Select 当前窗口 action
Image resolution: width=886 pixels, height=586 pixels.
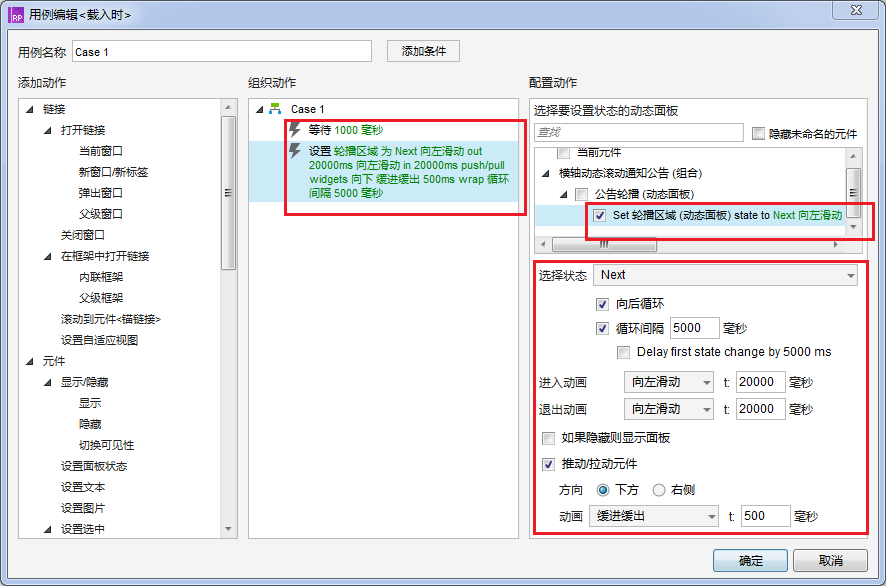[x=101, y=151]
